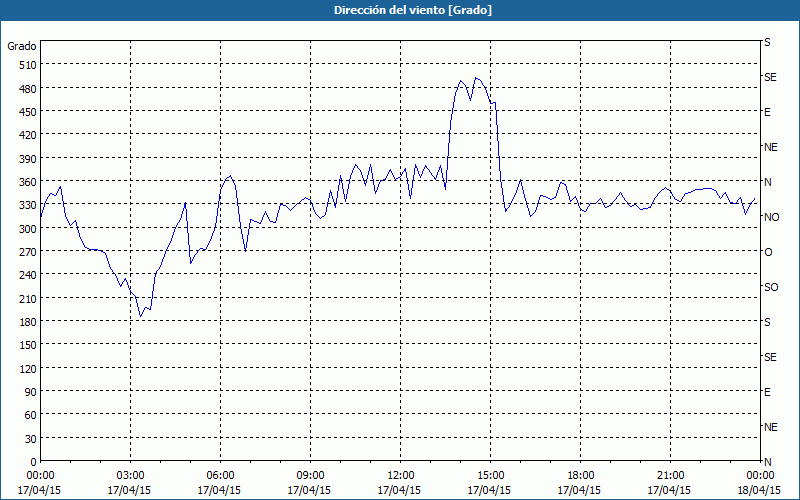The height and width of the screenshot is (500, 800).
Task: Click the "Grado" y-axis unit label
Action: tap(22, 46)
